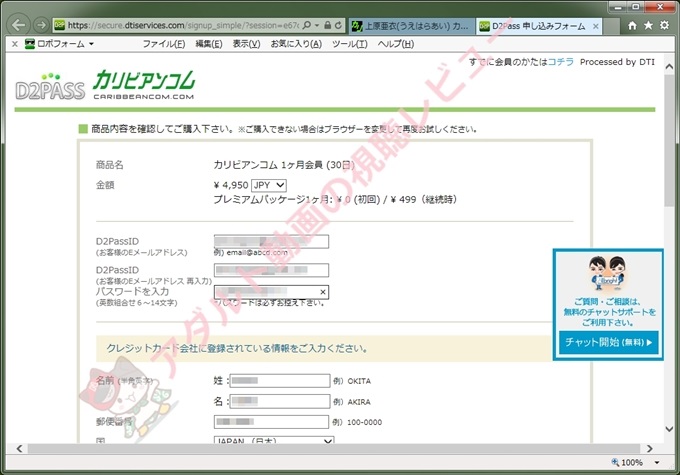Open the JAPAN (日本) country dropdown
Viewport: 680px width, 475px height.
pyautogui.click(x=274, y=440)
